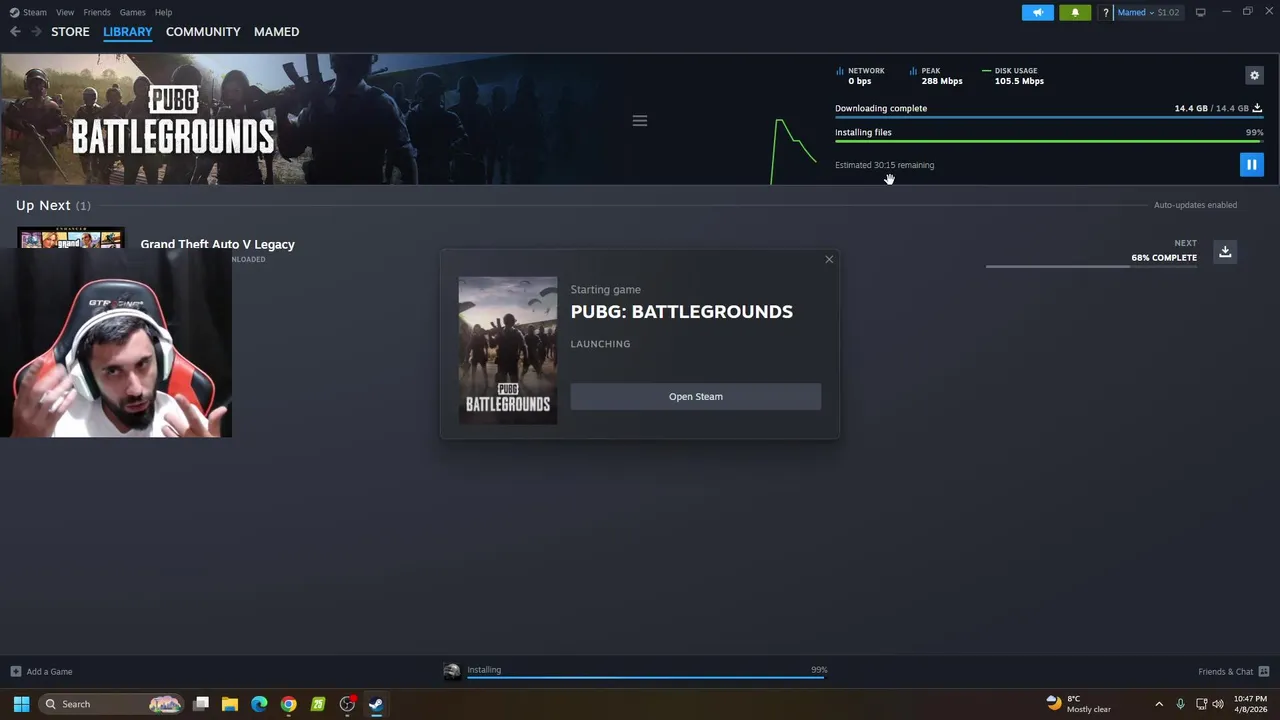Click the Installing files progress bar
Image resolution: width=1280 pixels, height=720 pixels.
pos(1049,141)
